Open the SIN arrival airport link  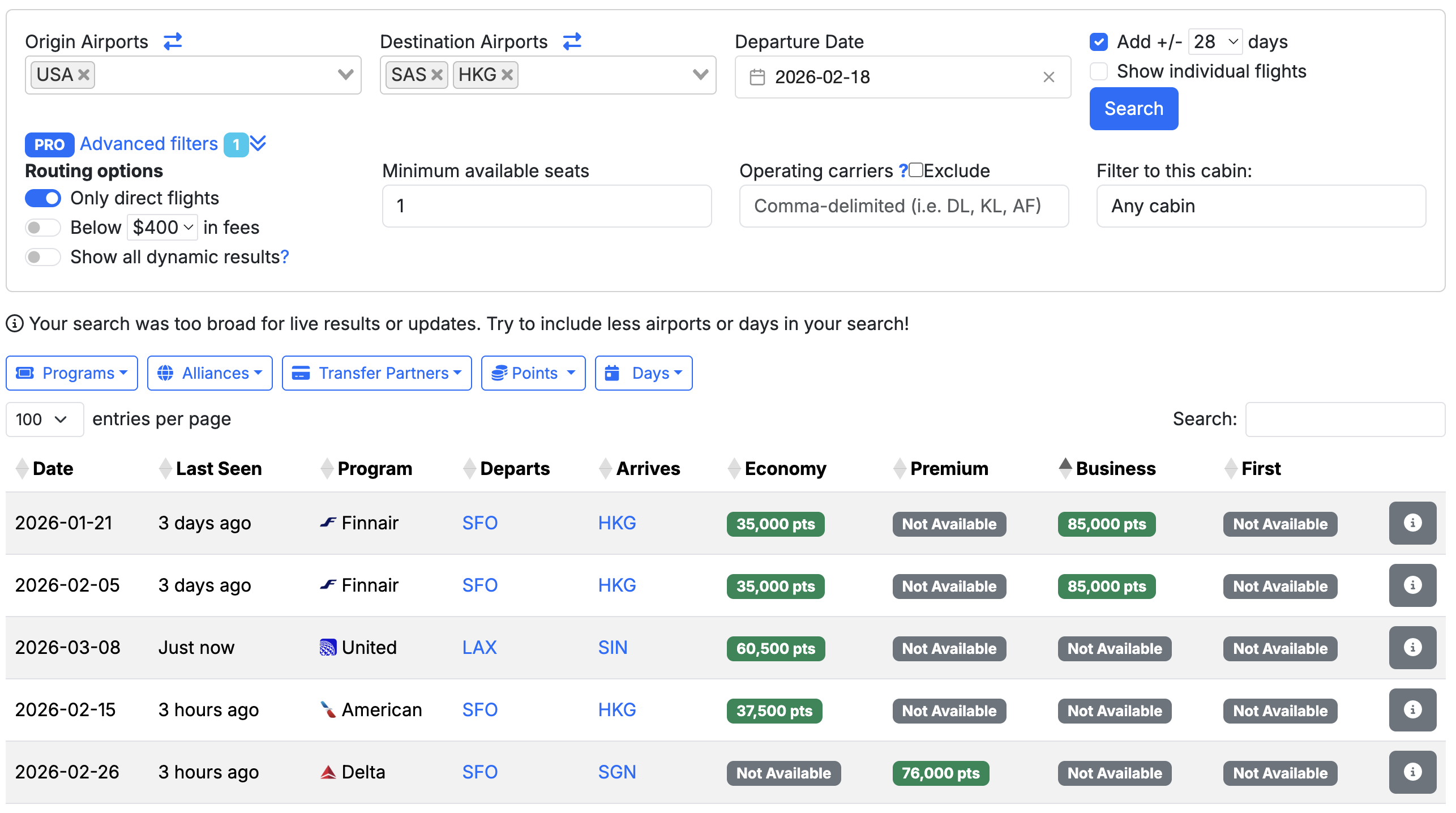tap(613, 647)
